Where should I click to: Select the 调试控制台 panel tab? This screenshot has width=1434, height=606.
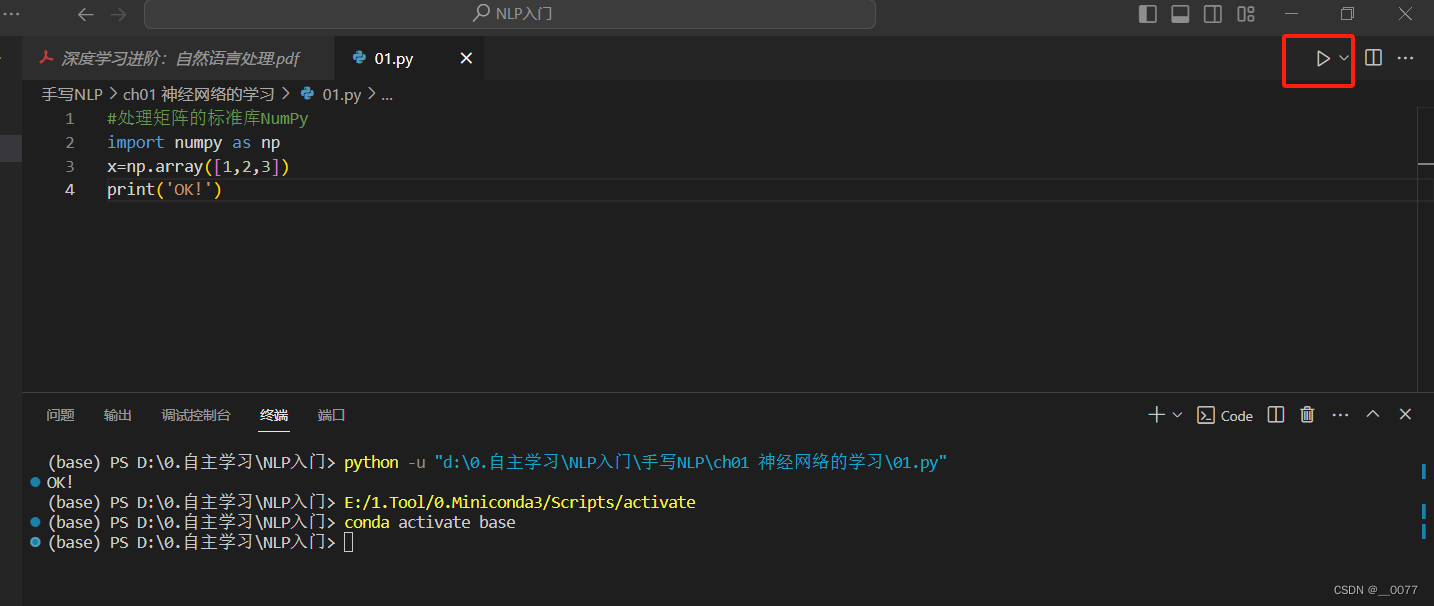pos(196,414)
